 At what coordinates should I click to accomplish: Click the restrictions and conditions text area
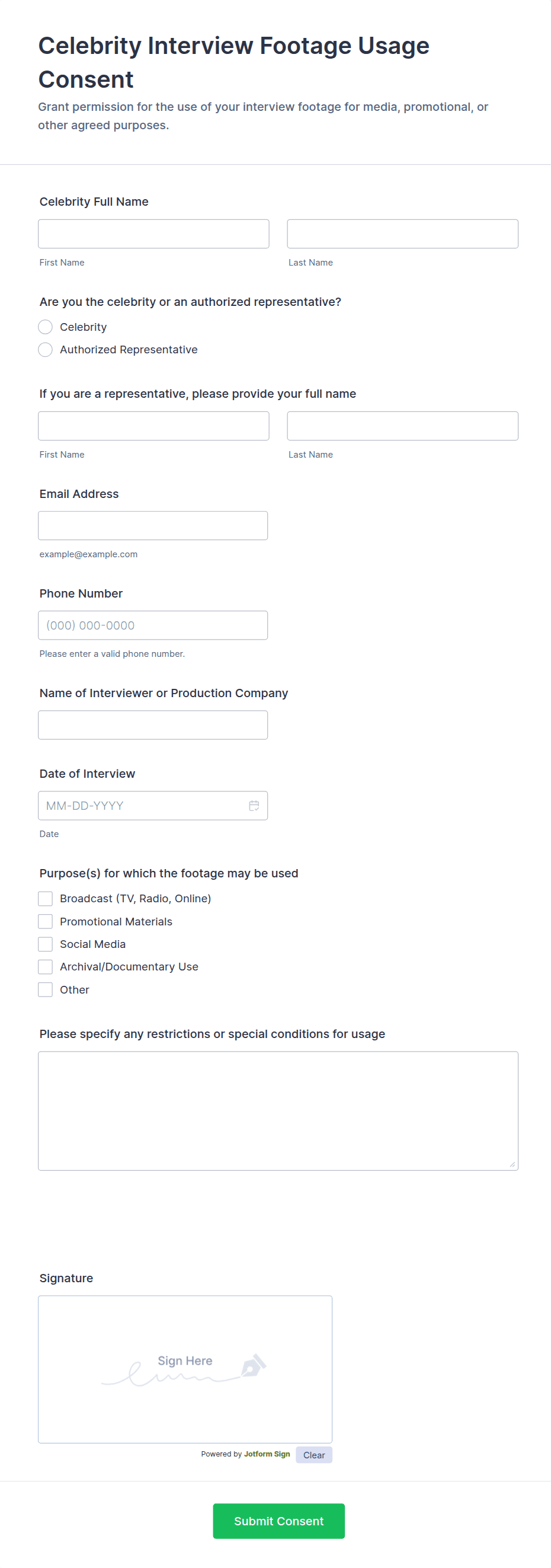click(278, 1110)
